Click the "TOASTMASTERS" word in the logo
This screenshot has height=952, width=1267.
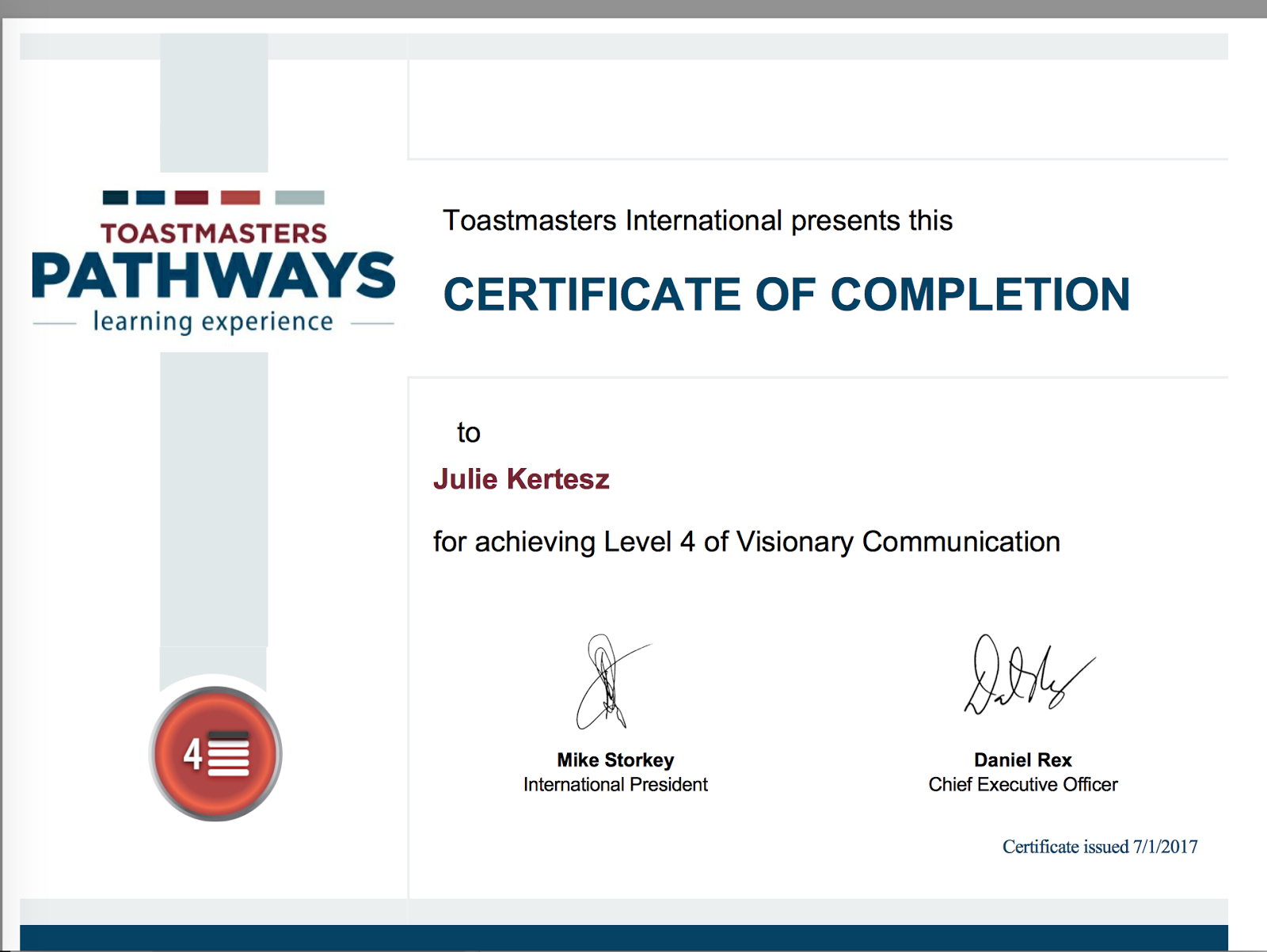pos(214,234)
